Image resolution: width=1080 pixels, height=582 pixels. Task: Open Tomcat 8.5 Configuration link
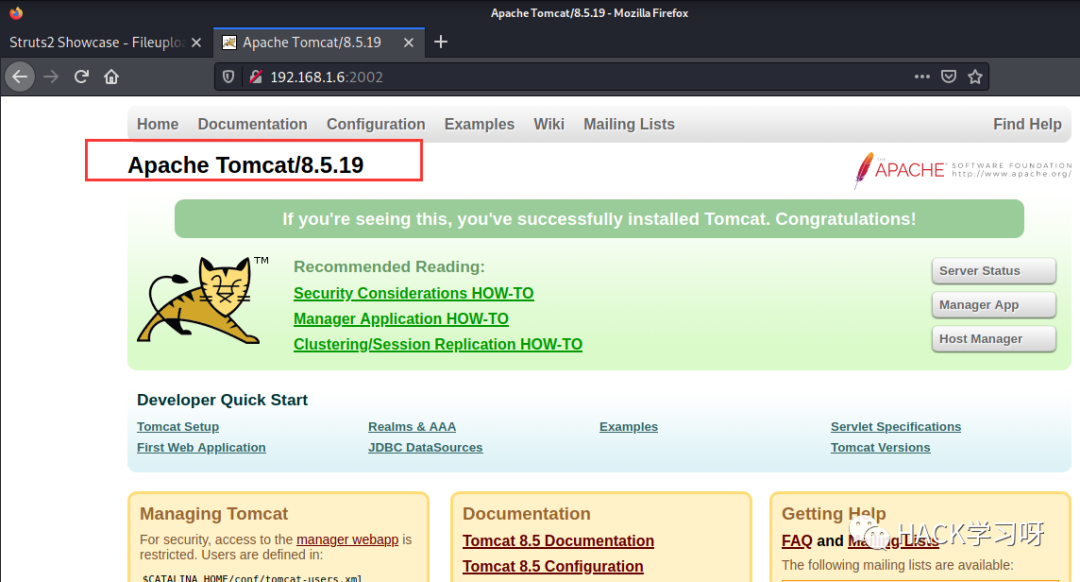pos(552,566)
